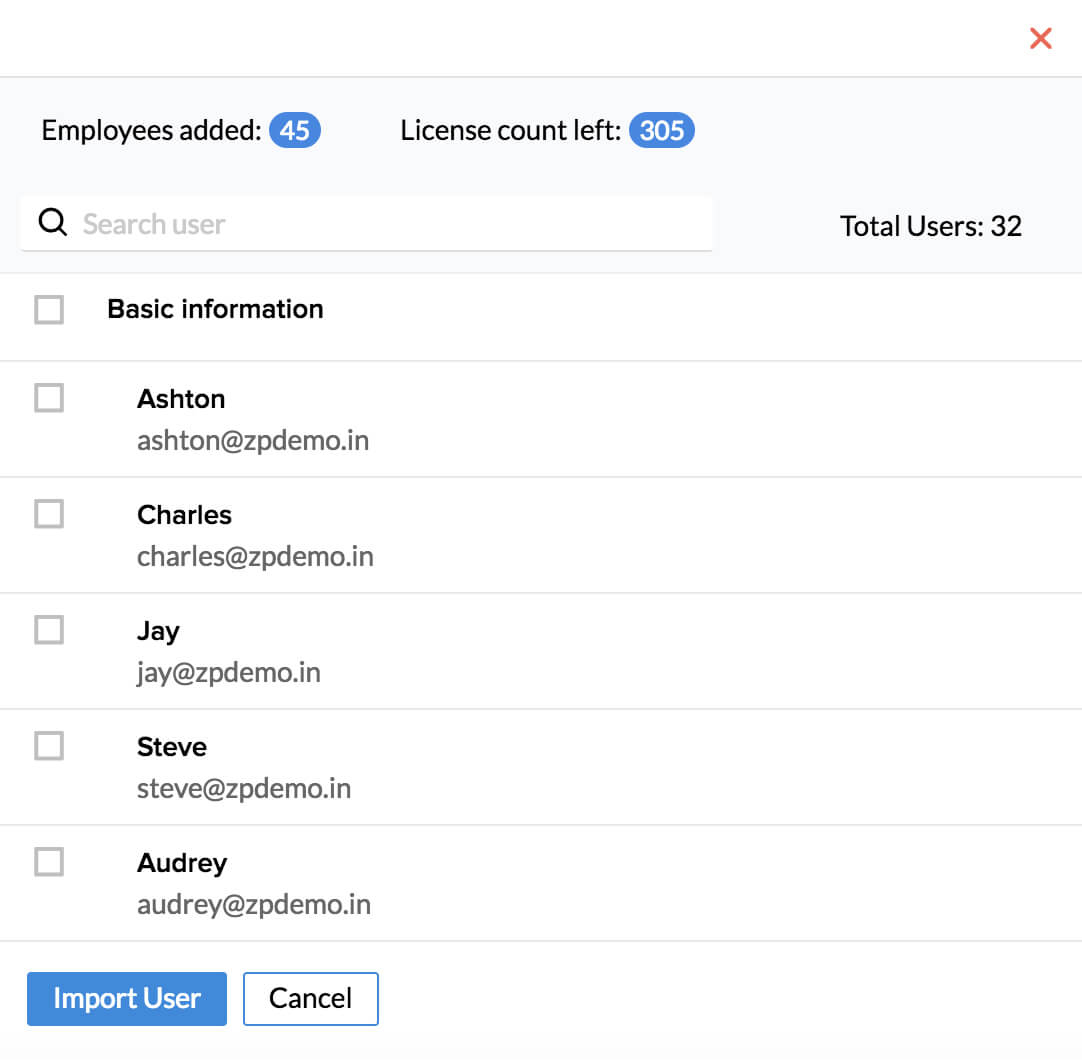Click the Ashton user name

point(181,399)
